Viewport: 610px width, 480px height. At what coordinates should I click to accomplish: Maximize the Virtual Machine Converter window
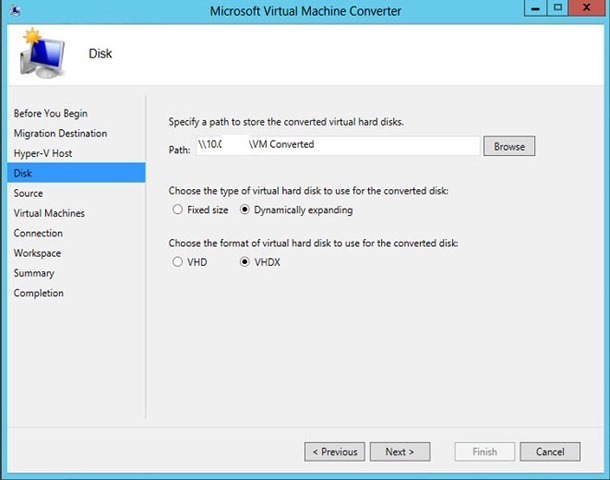point(557,8)
